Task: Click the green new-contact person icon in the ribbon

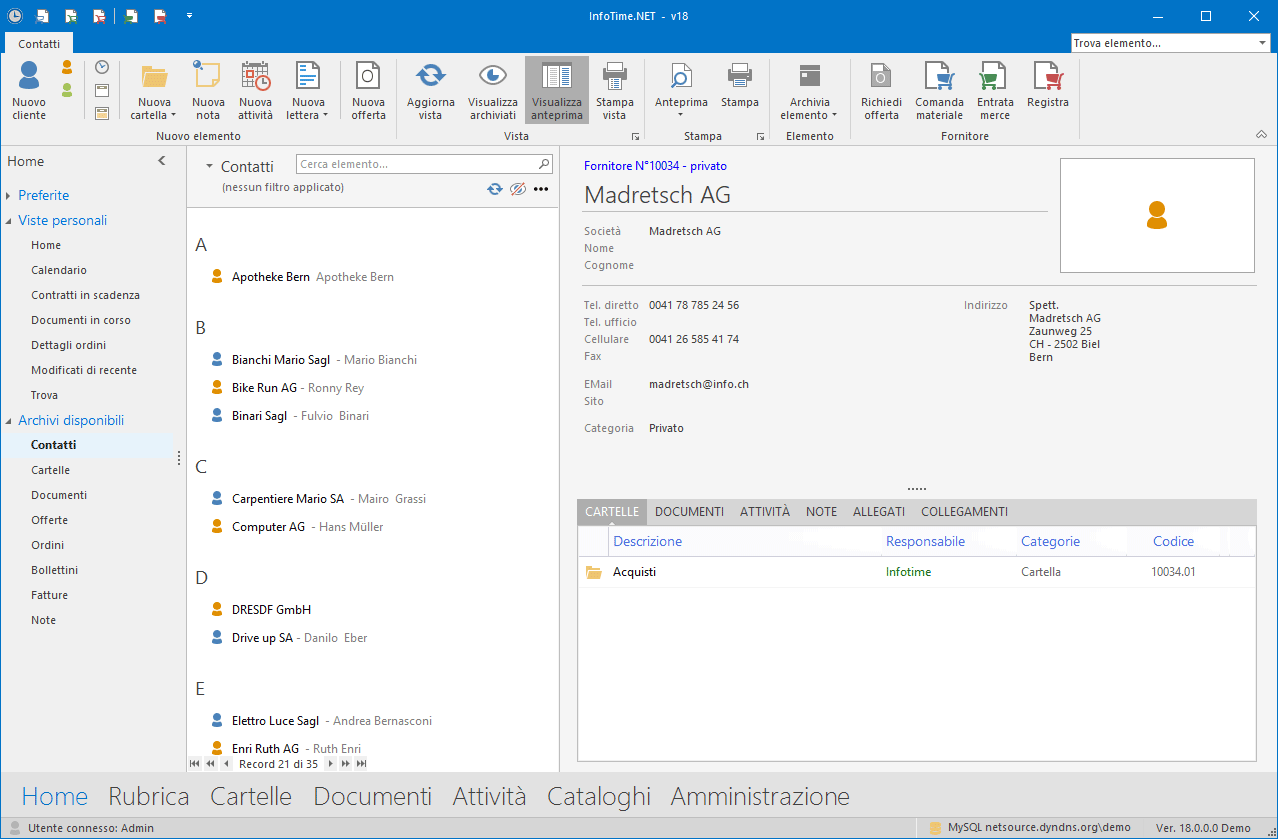Action: pyautogui.click(x=67, y=90)
